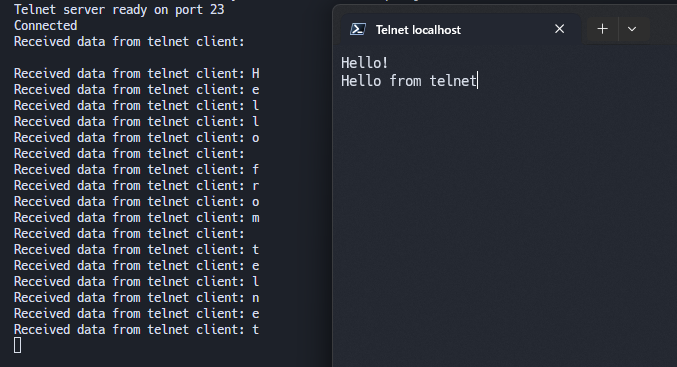
Task: Click the received 'r' character line
Action: 136,185
